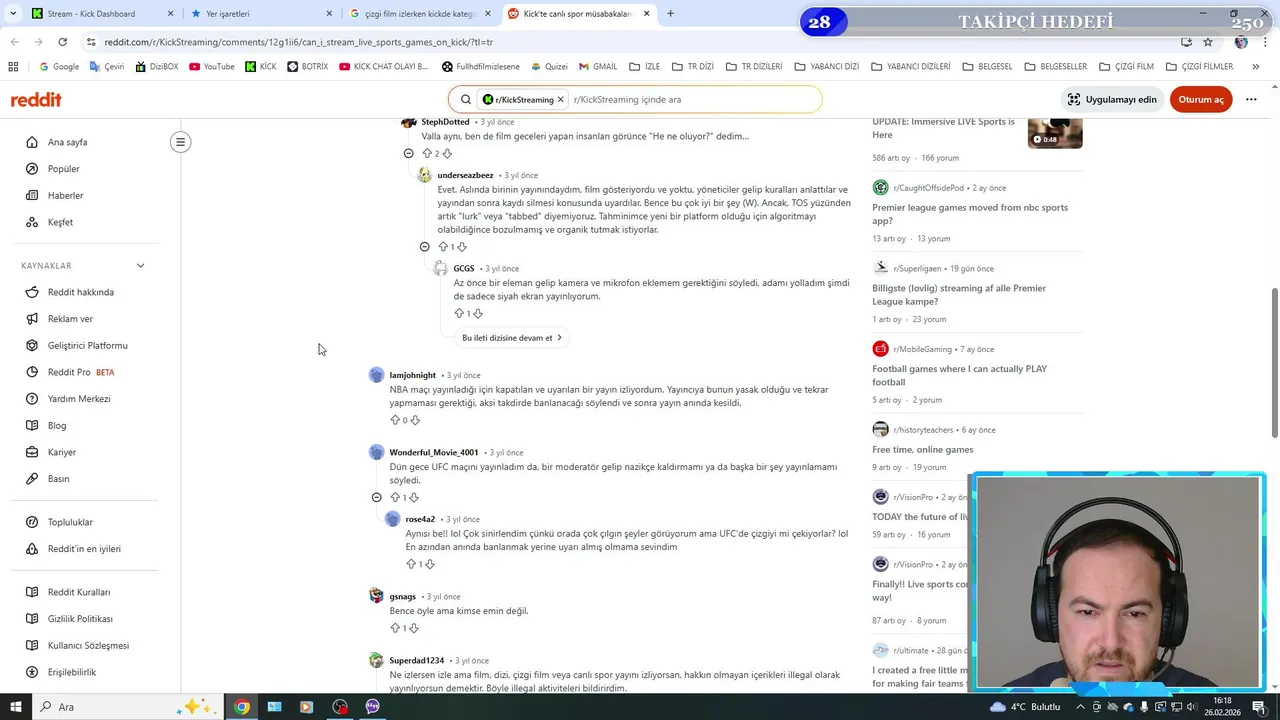
Task: Collapse Wonderful_Movie_4001's comment thread
Action: pos(376,497)
